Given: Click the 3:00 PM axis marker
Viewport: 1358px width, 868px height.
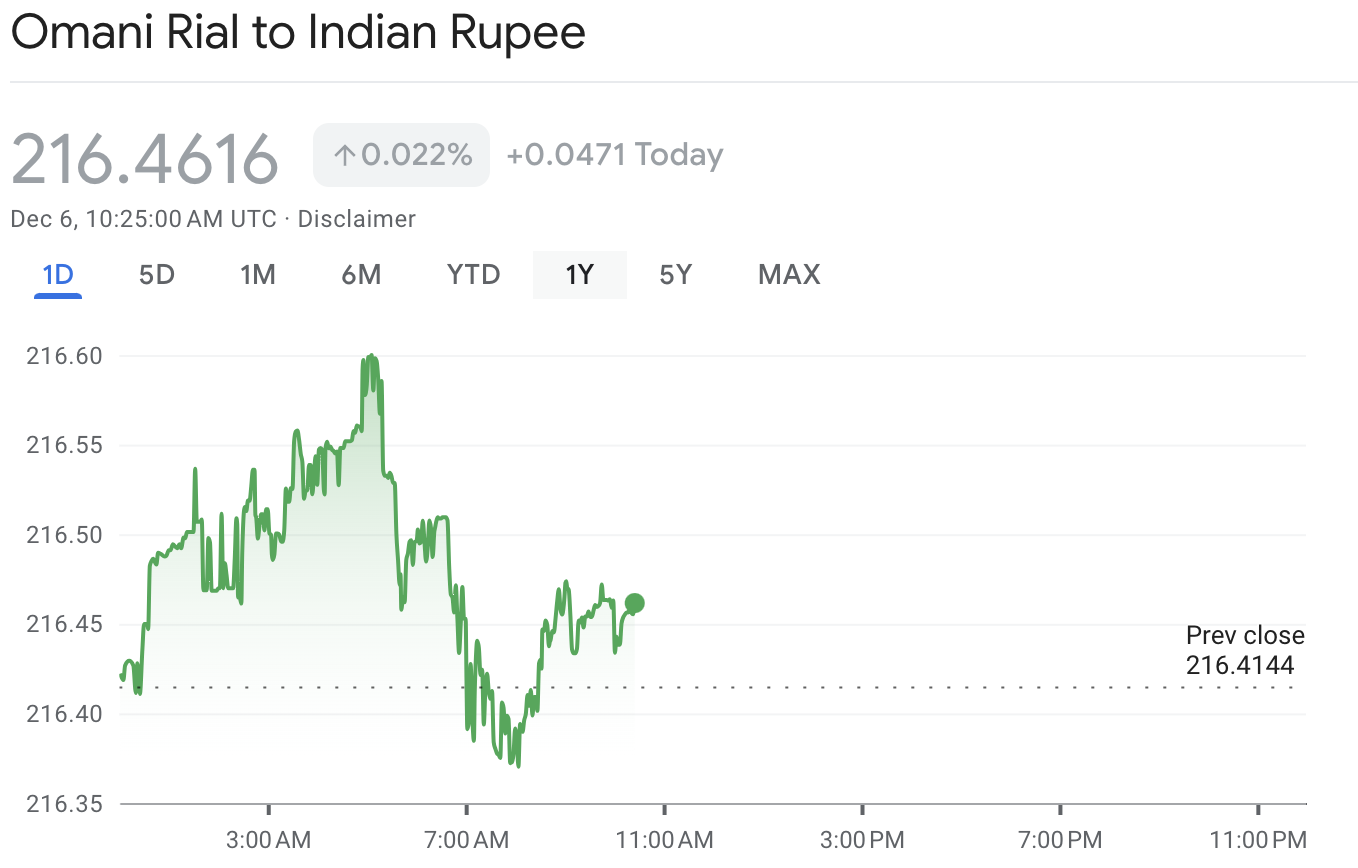Looking at the screenshot, I should 862,838.
